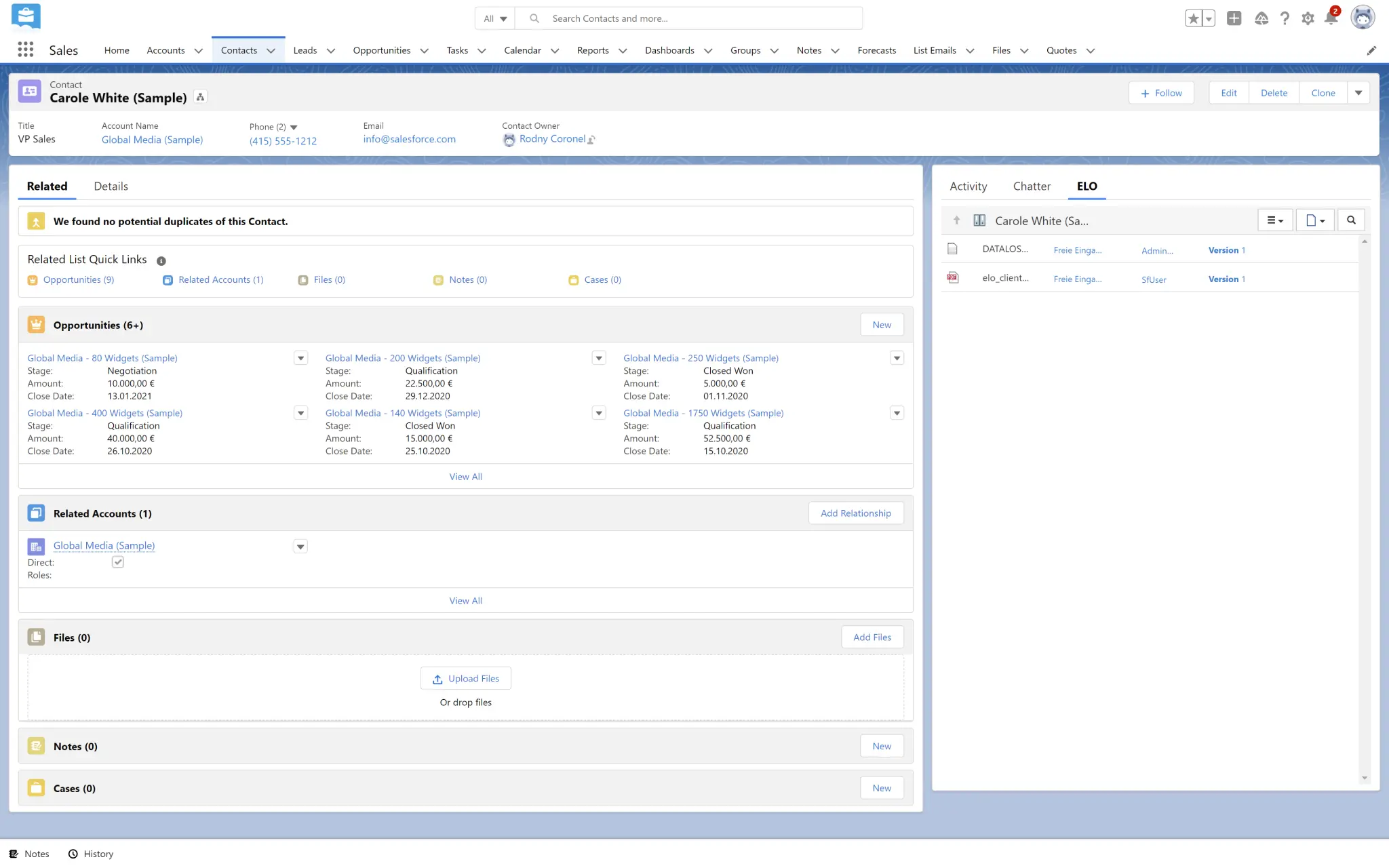
Task: Open the ELO new document dropdown
Action: tap(1315, 220)
